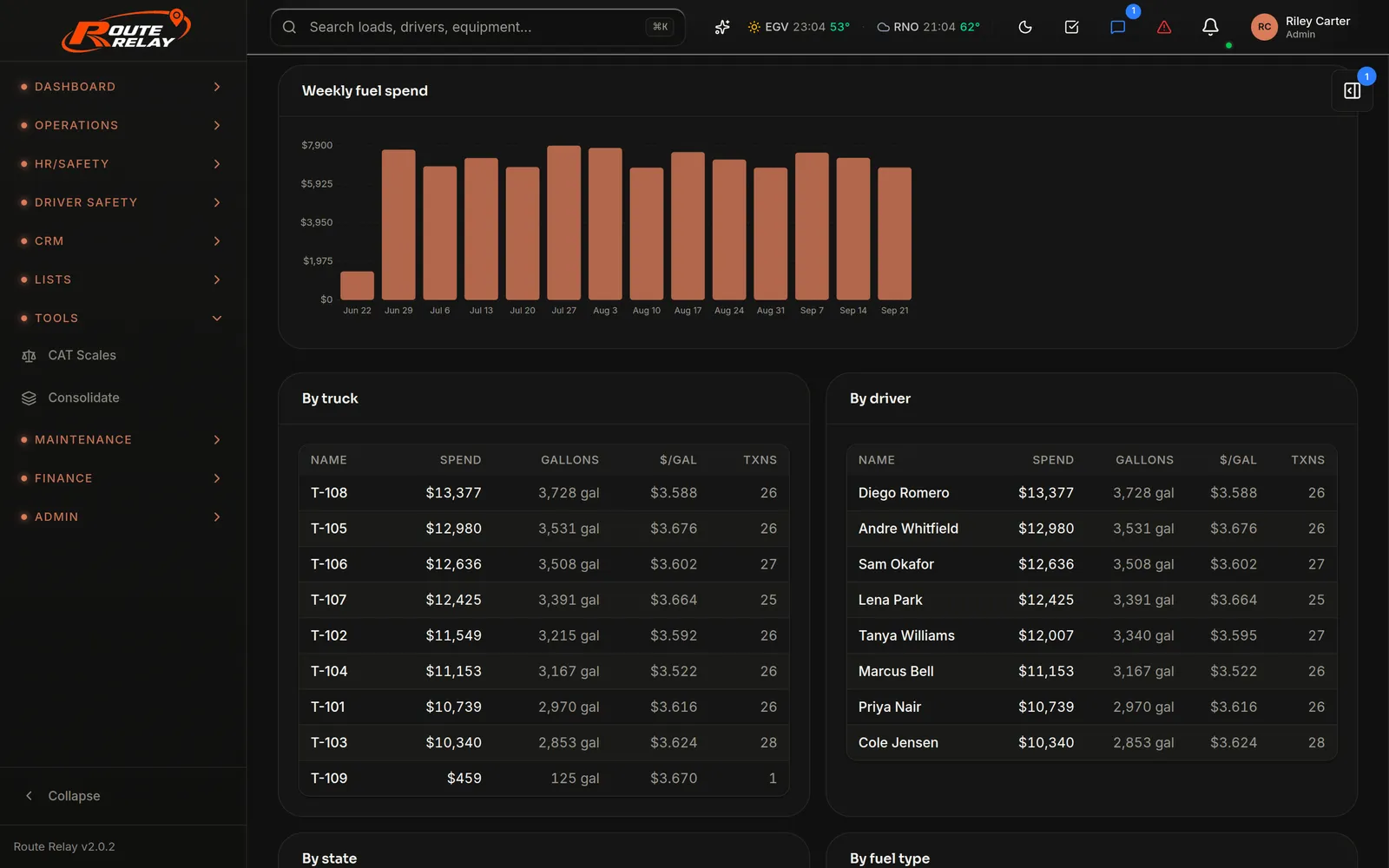This screenshot has height=868, width=1389.
Task: Click the Jun 22 fuel spend bar
Action: (x=357, y=286)
